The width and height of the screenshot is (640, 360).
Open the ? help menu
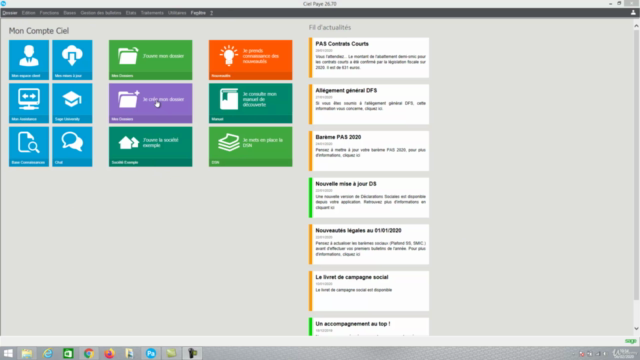pos(211,13)
